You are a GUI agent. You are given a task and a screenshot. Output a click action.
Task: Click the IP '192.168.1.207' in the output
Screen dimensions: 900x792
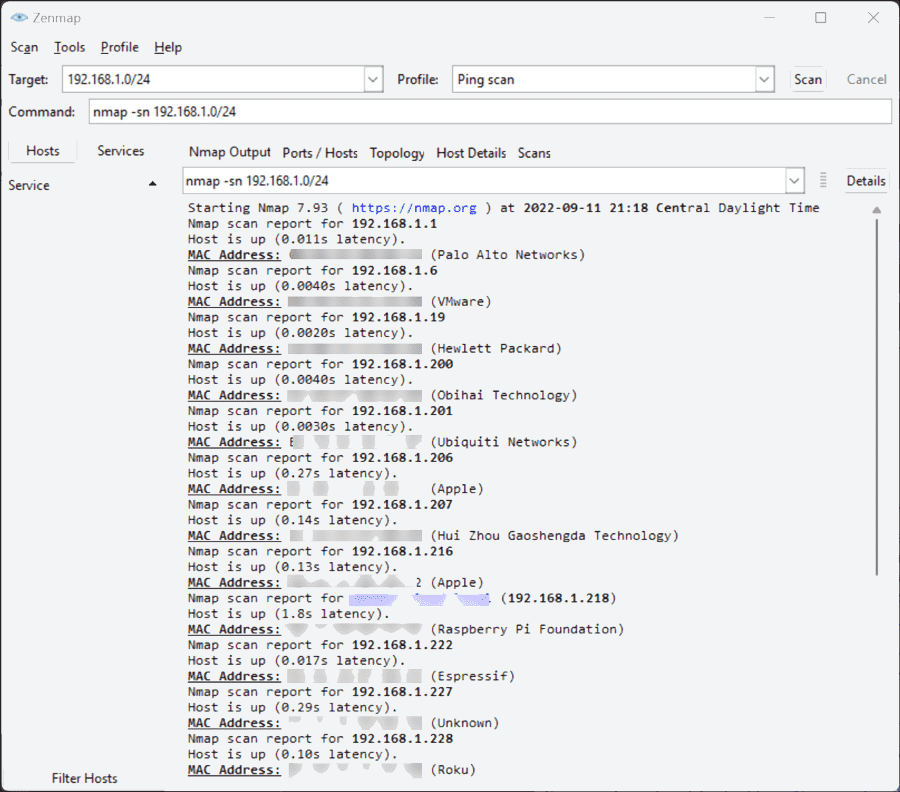[x=402, y=505]
